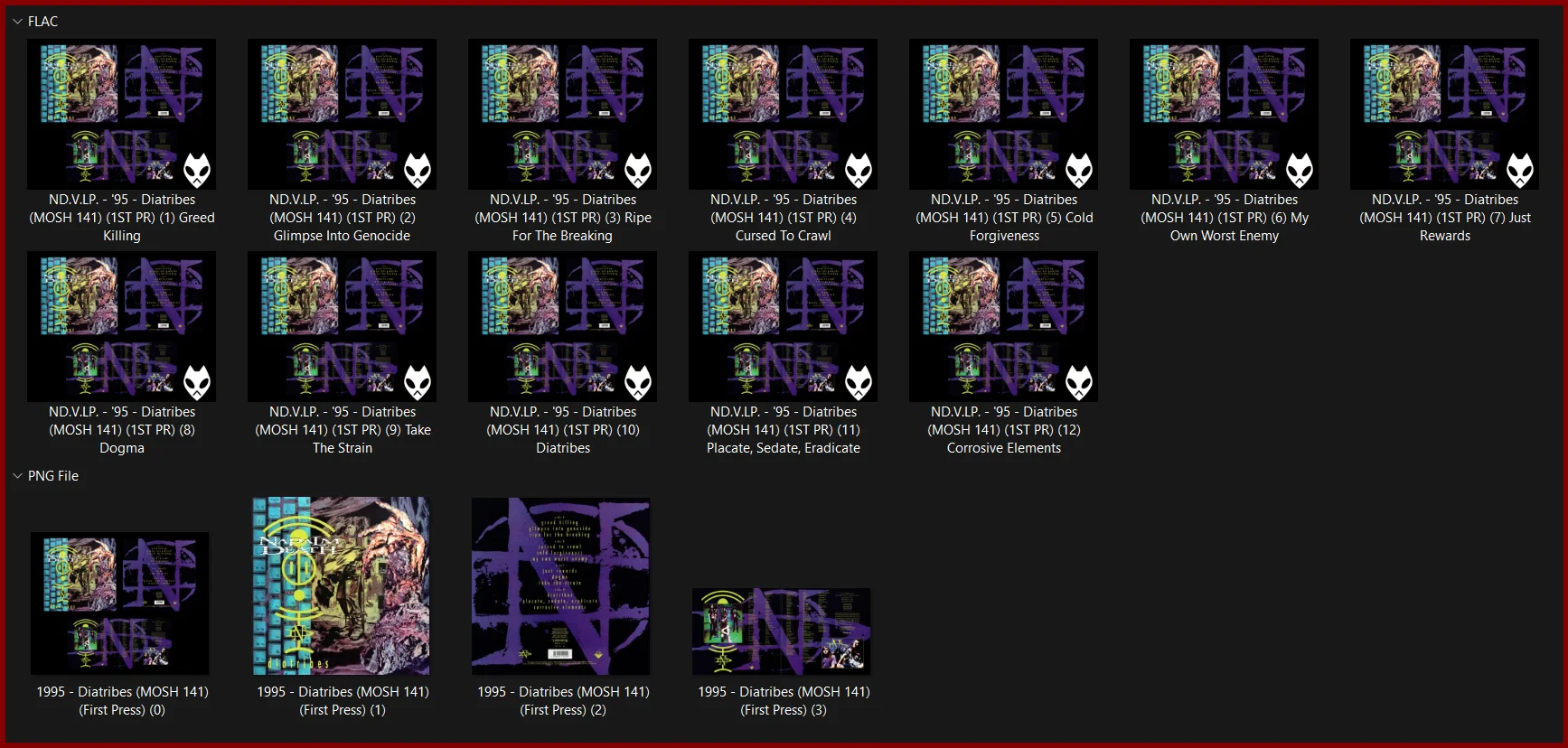Click the file name "1995 - Diatribes (MOSH 141) (First Press) (1)"

343,701
